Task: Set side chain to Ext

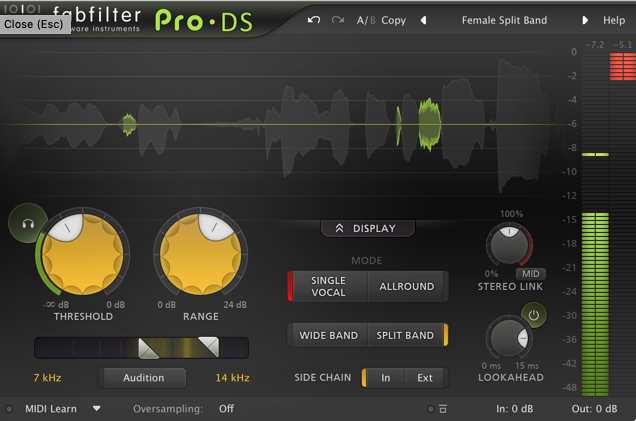Action: point(425,378)
